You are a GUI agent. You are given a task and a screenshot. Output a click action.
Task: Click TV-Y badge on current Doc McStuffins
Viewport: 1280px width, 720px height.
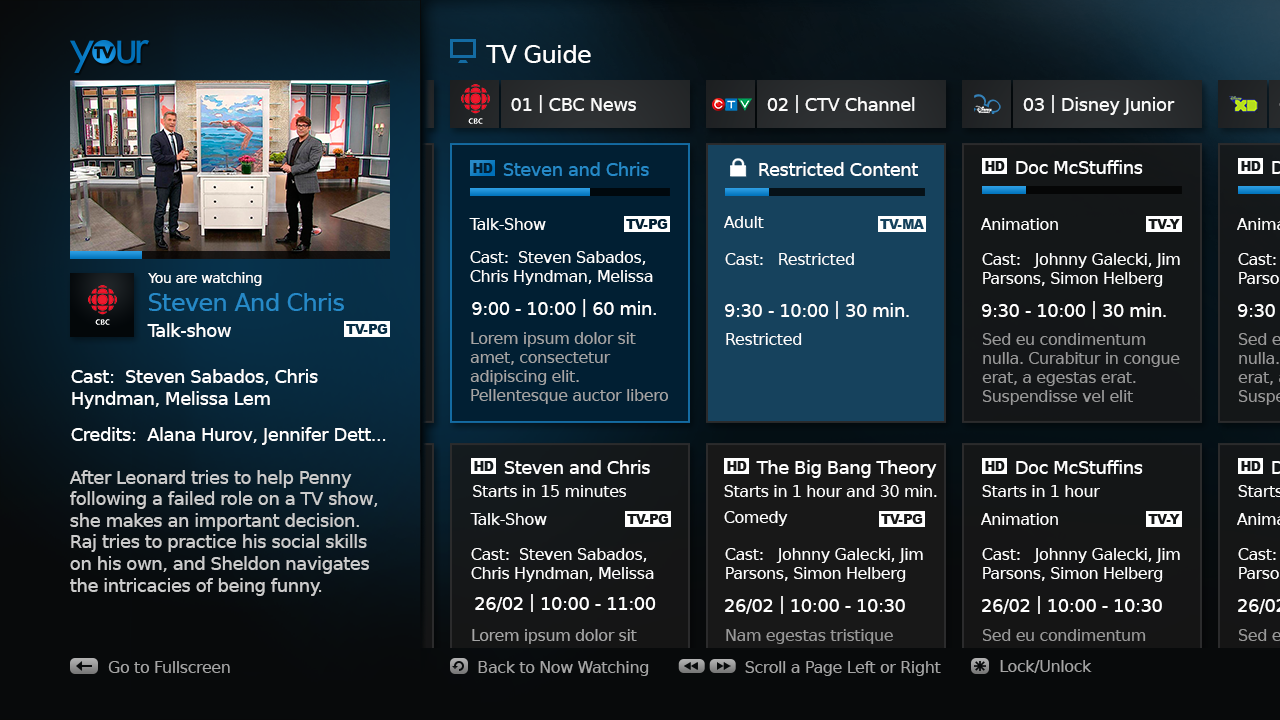[x=1164, y=224]
